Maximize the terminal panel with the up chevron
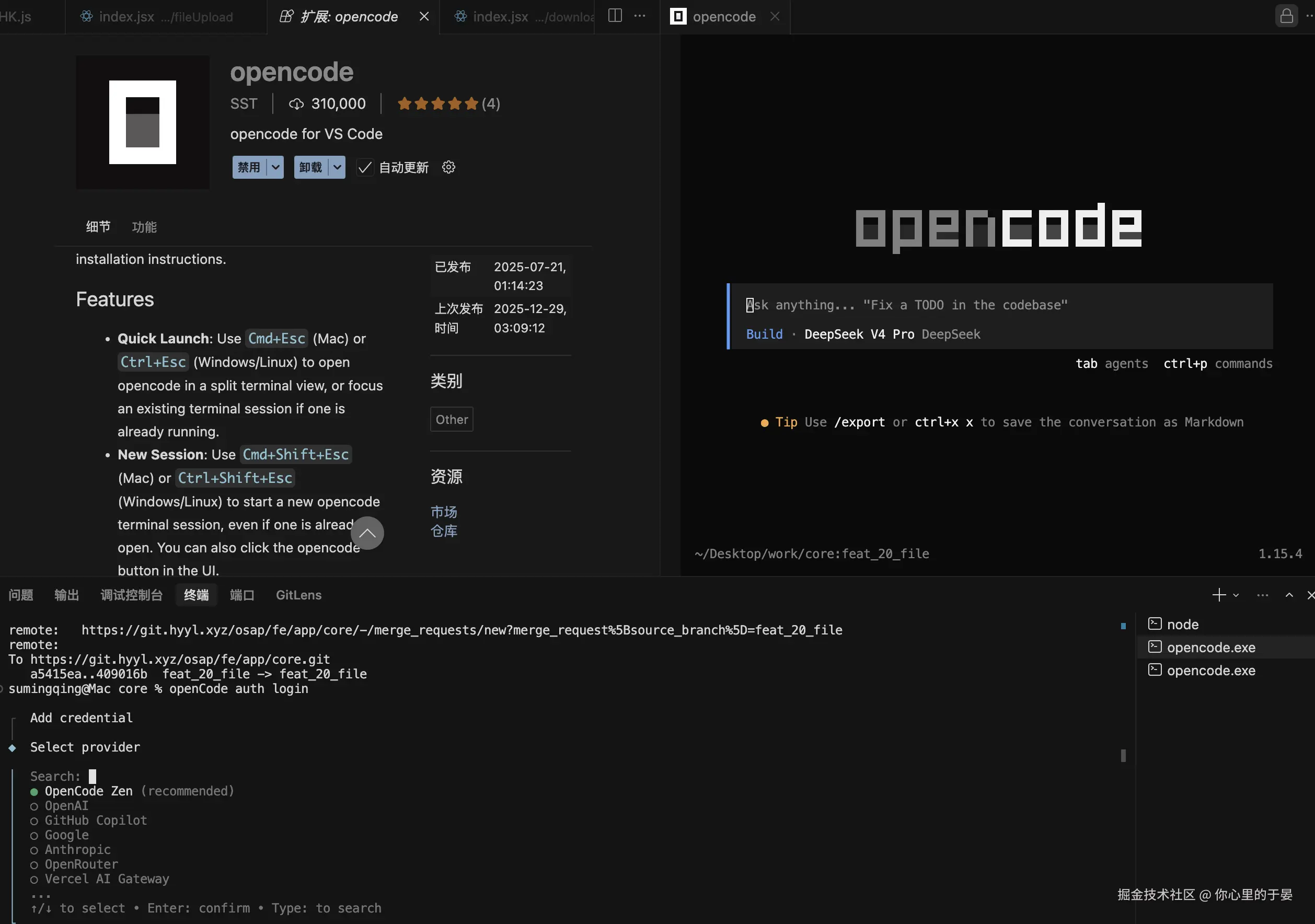 click(x=1289, y=595)
